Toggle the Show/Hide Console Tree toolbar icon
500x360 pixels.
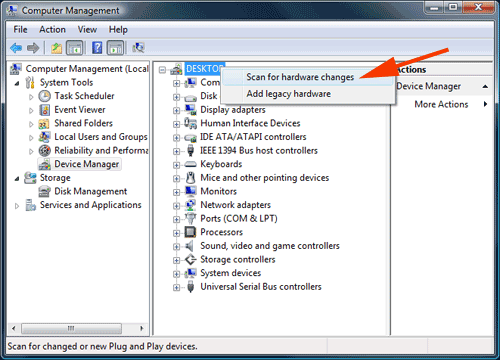(x=75, y=48)
